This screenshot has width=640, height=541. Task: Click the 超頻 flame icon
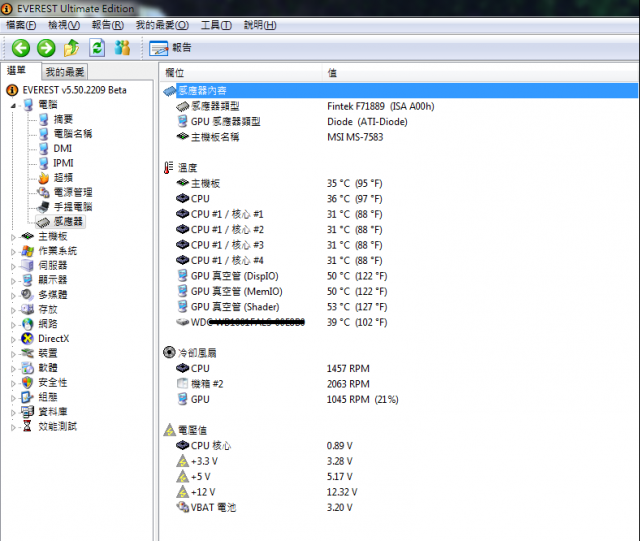coord(43,178)
